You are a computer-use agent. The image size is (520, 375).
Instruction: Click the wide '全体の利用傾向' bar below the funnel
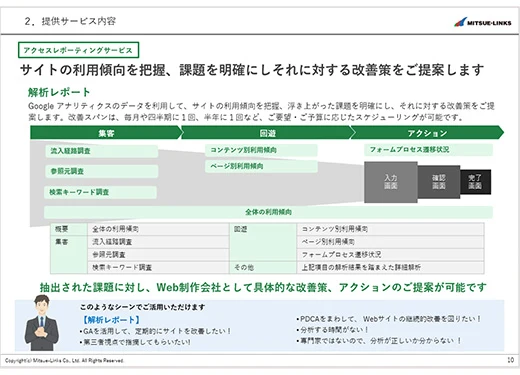point(268,212)
